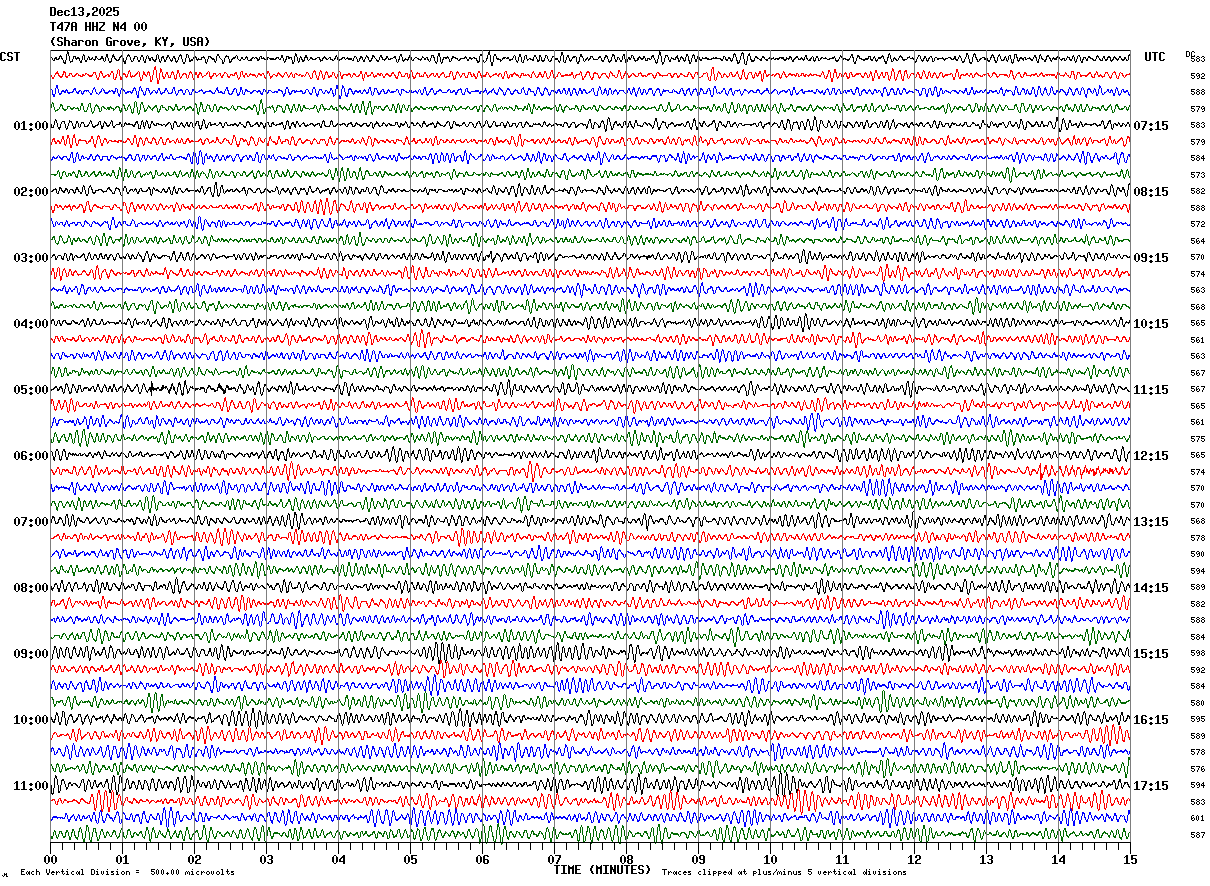Select the 04:00 CST row label
The image size is (1210, 886).
[31, 324]
